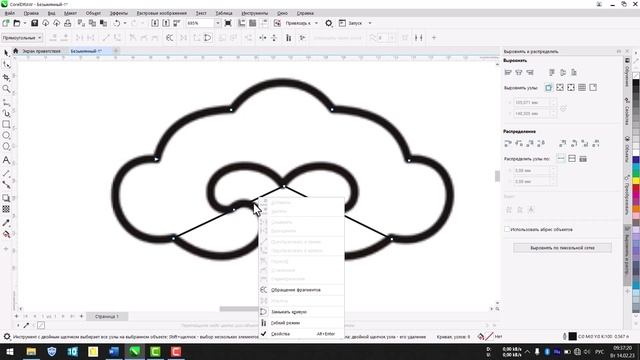The image size is (640, 360).
Task: Toggle align to specified point option
Action: 593,87
